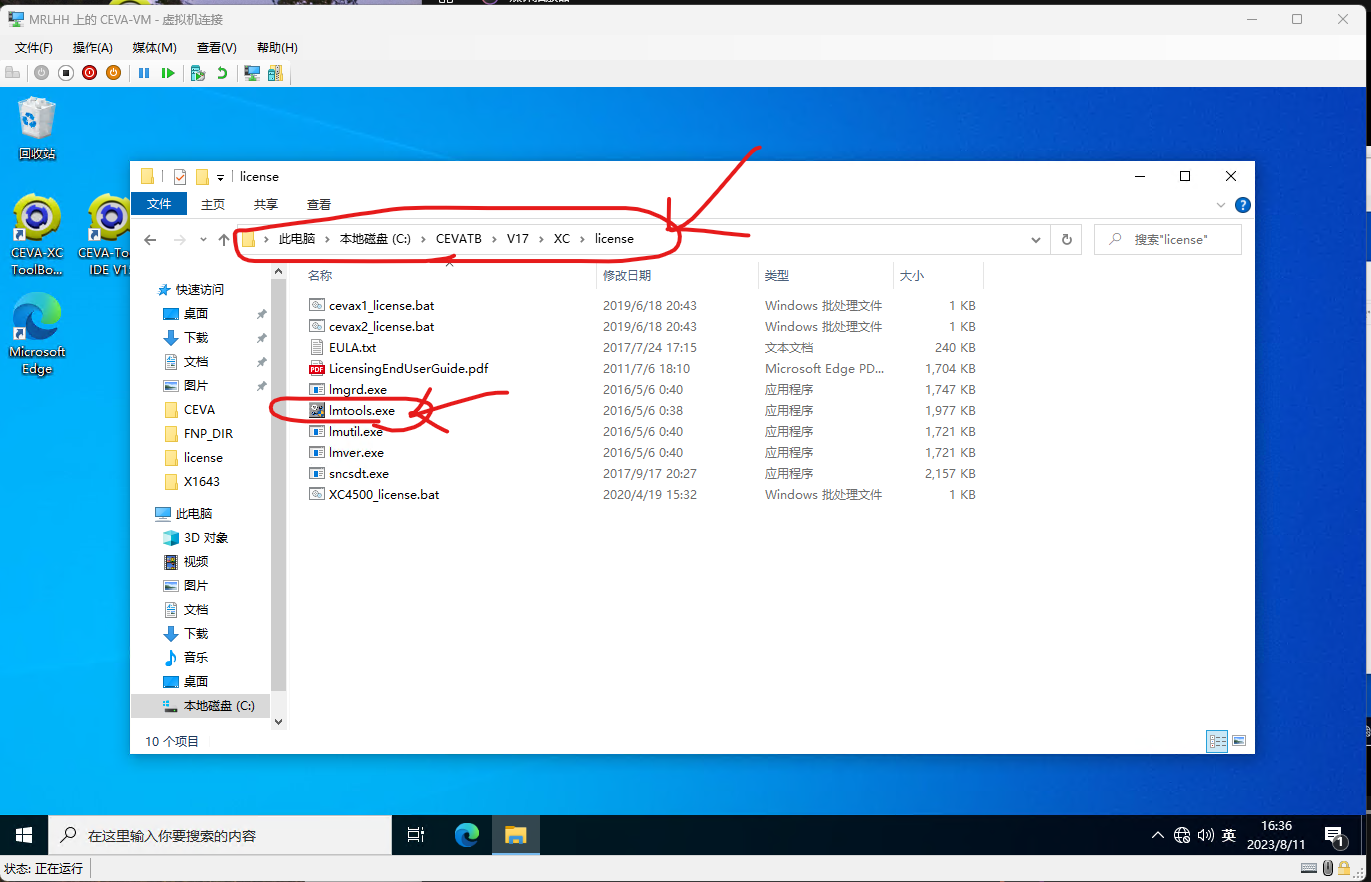Screen dimensions: 1371x882
Task: Open FNP_DIR folder in sidebar
Action: (x=208, y=434)
